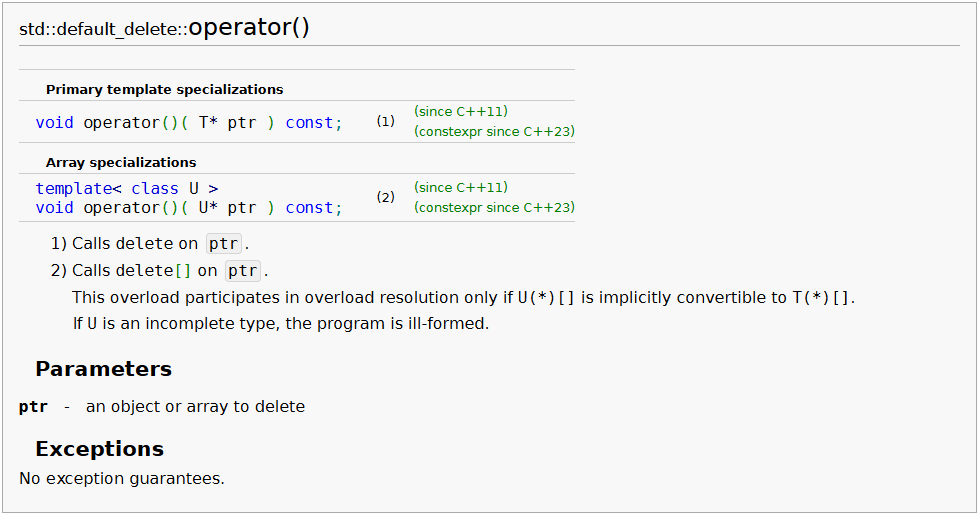Click the first (constexpr since C++23) label
979x515 pixels.
494,131
